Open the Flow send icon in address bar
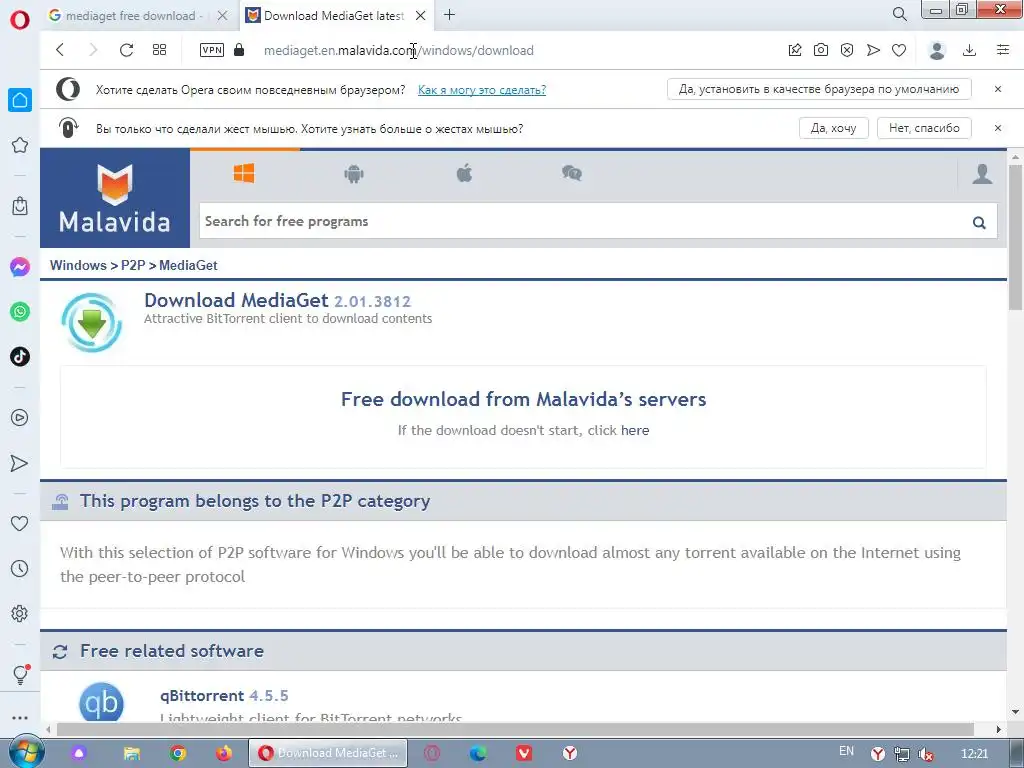Image resolution: width=1024 pixels, height=768 pixels. click(873, 50)
